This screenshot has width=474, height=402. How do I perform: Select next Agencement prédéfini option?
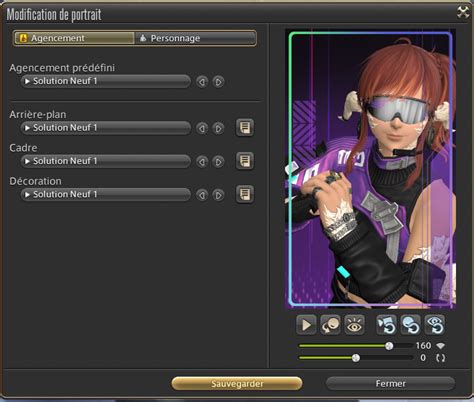point(218,82)
